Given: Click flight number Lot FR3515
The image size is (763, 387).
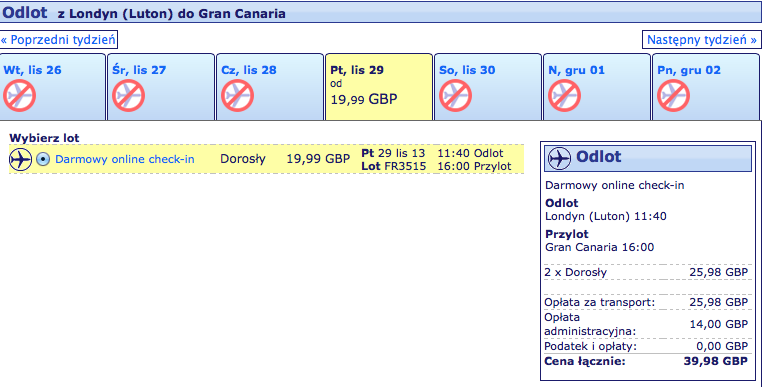Looking at the screenshot, I should [394, 166].
